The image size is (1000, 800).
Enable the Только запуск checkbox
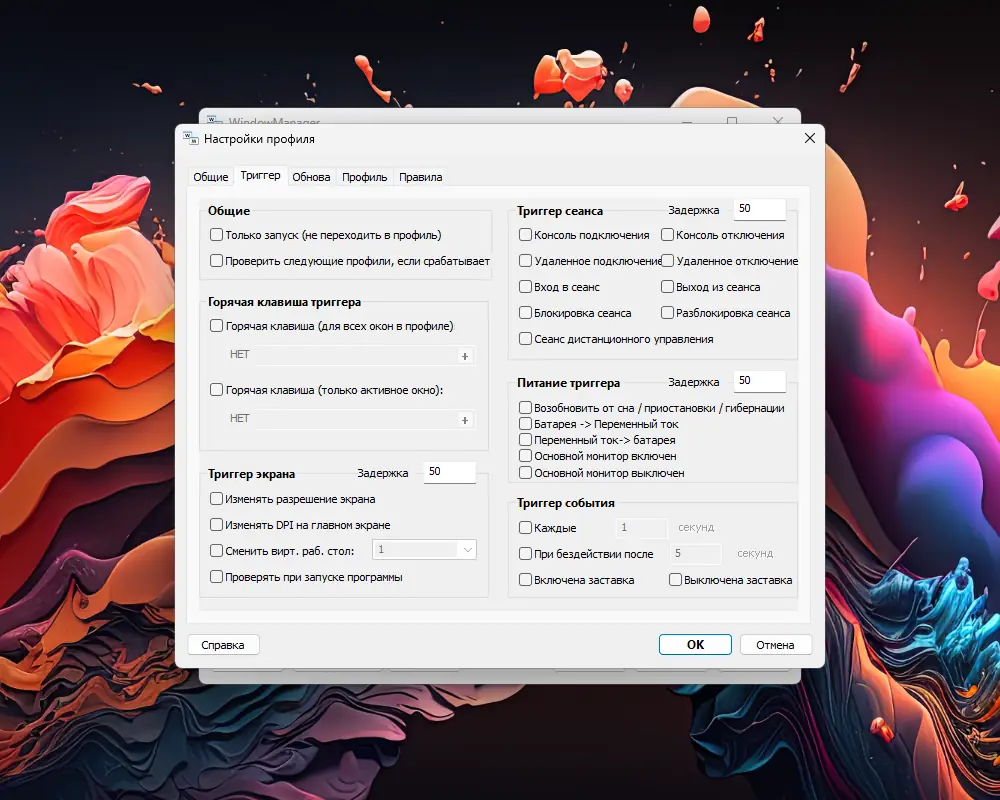point(215,234)
